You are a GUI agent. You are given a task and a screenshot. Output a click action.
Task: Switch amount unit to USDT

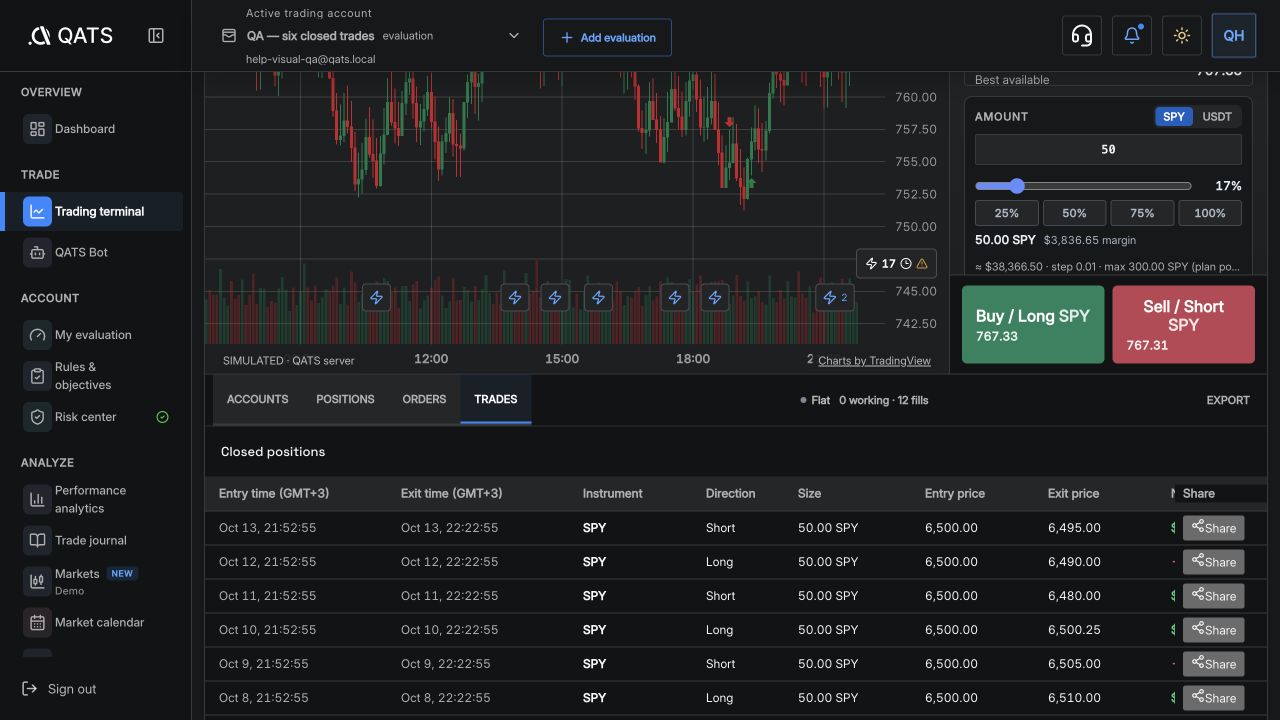pos(1217,117)
